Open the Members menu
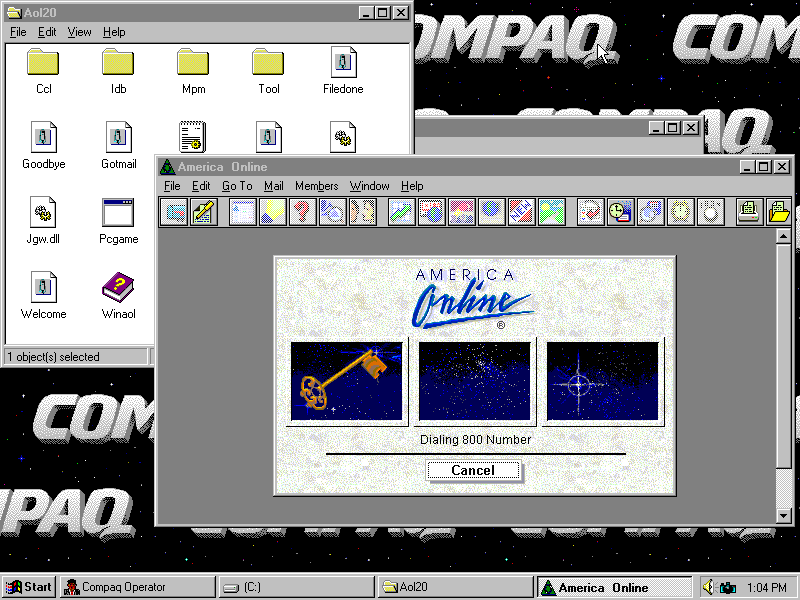The height and width of the screenshot is (600, 800). point(316,186)
